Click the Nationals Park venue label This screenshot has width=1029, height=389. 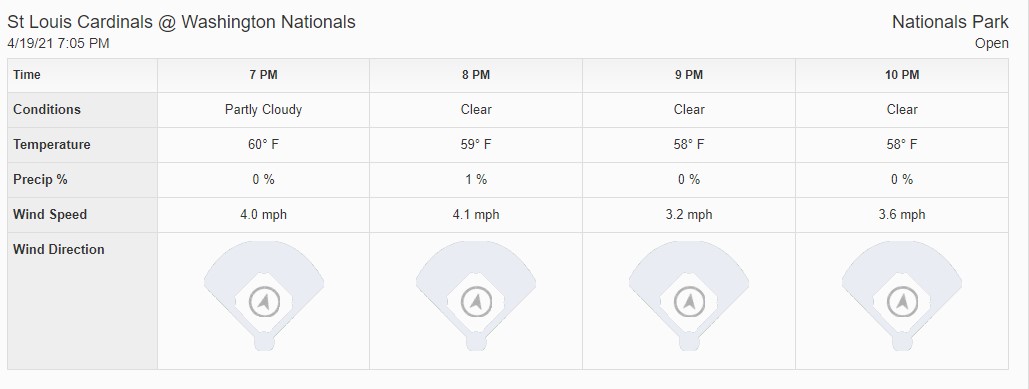pyautogui.click(x=950, y=22)
